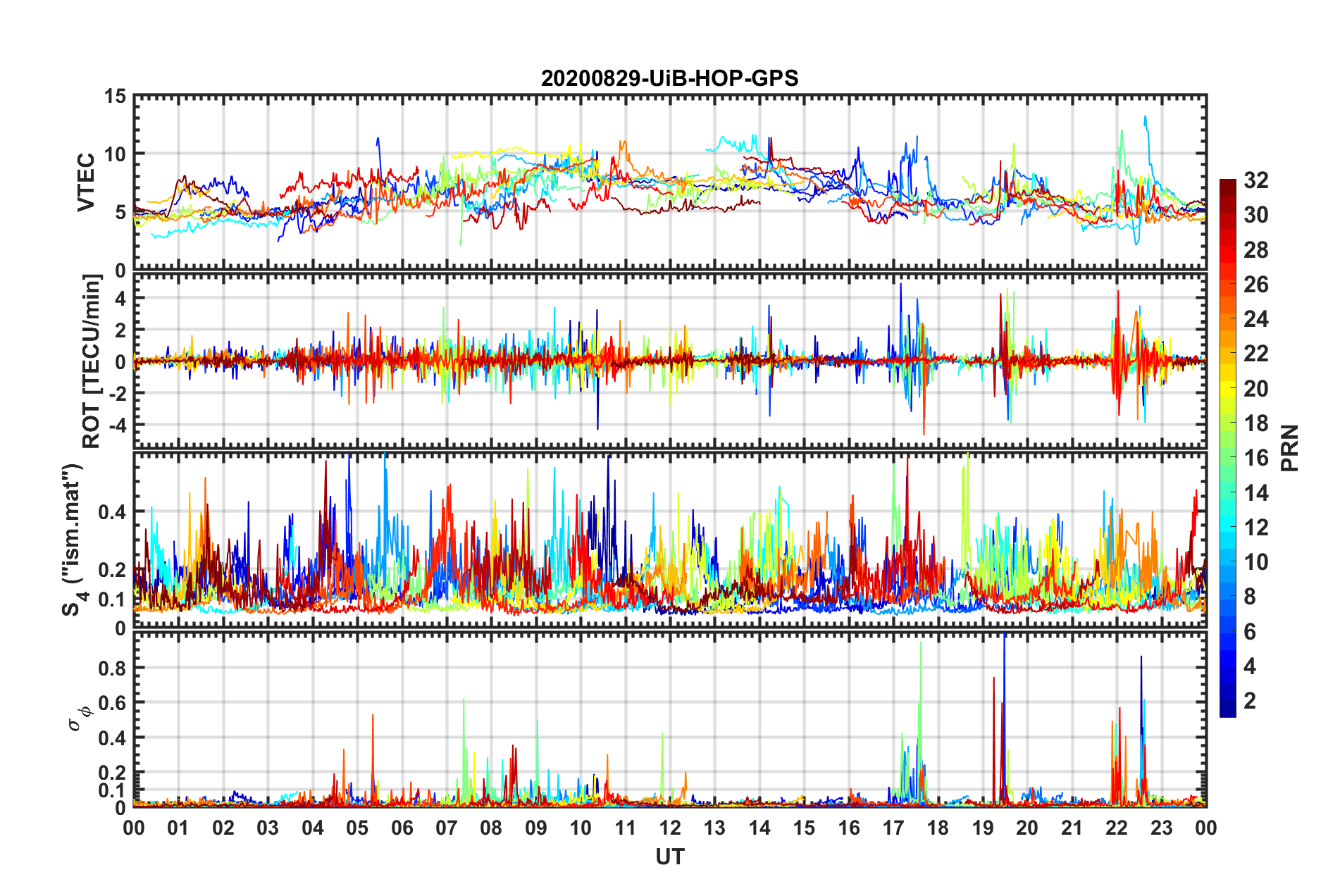The width and height of the screenshot is (1340, 896).
Task: Select the VTEC y-axis label
Action: 86,182
